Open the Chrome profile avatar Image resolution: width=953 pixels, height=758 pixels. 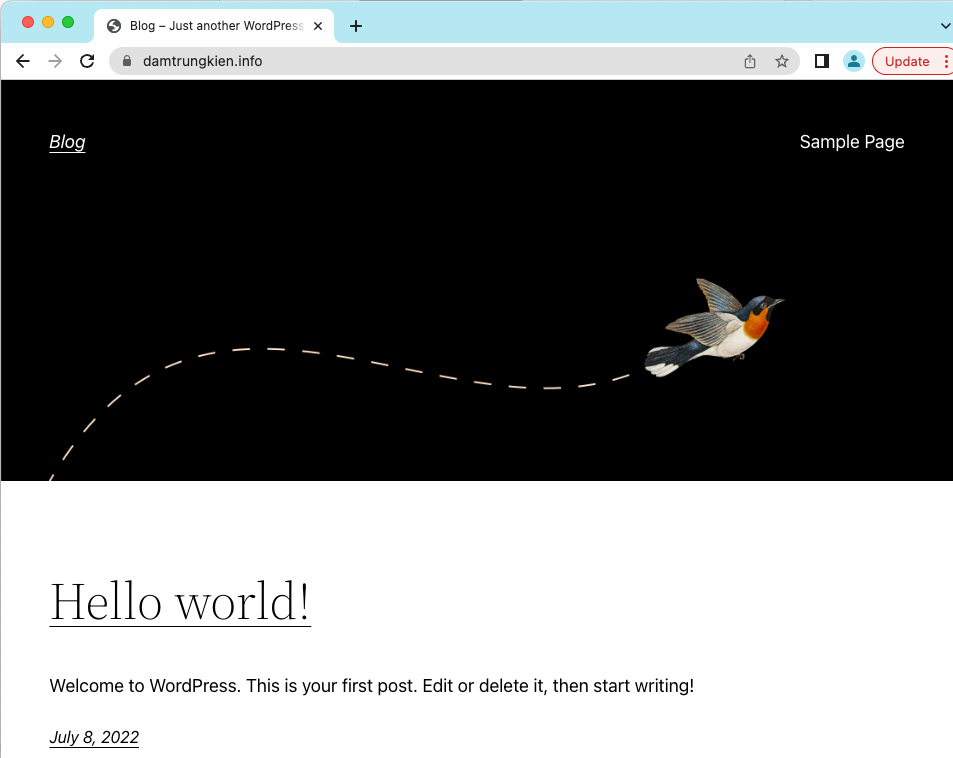[x=854, y=61]
